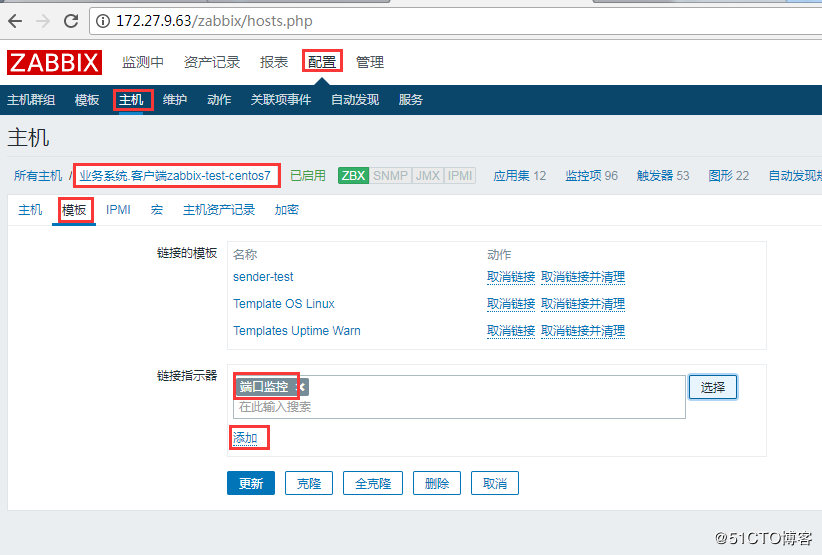Open the 监测中 top menu

143,62
